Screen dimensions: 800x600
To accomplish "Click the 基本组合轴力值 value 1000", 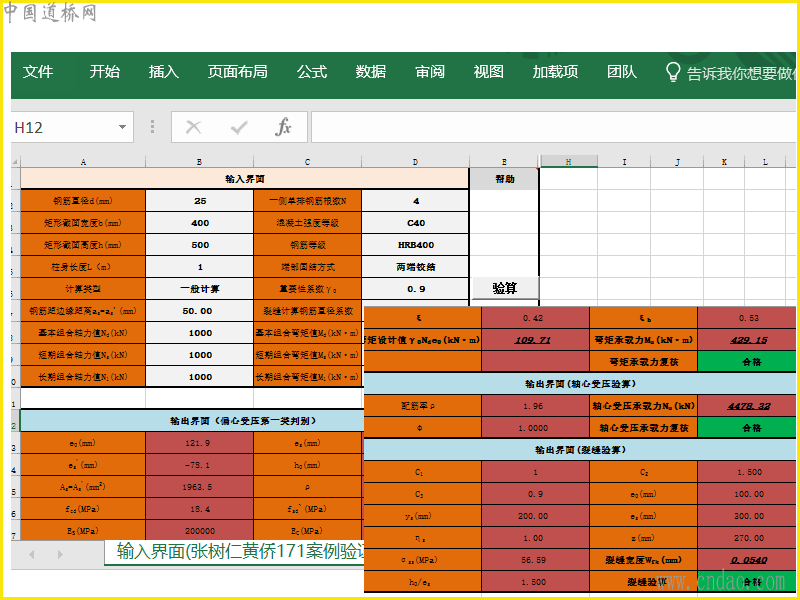I will 199,333.
